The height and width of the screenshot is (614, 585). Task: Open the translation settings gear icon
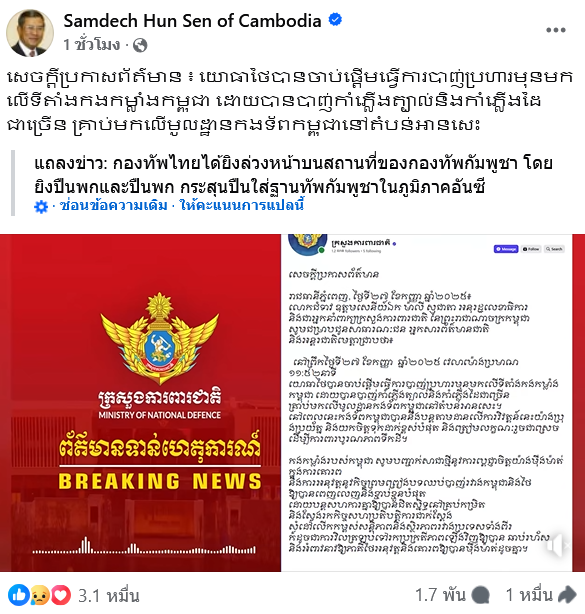41,206
